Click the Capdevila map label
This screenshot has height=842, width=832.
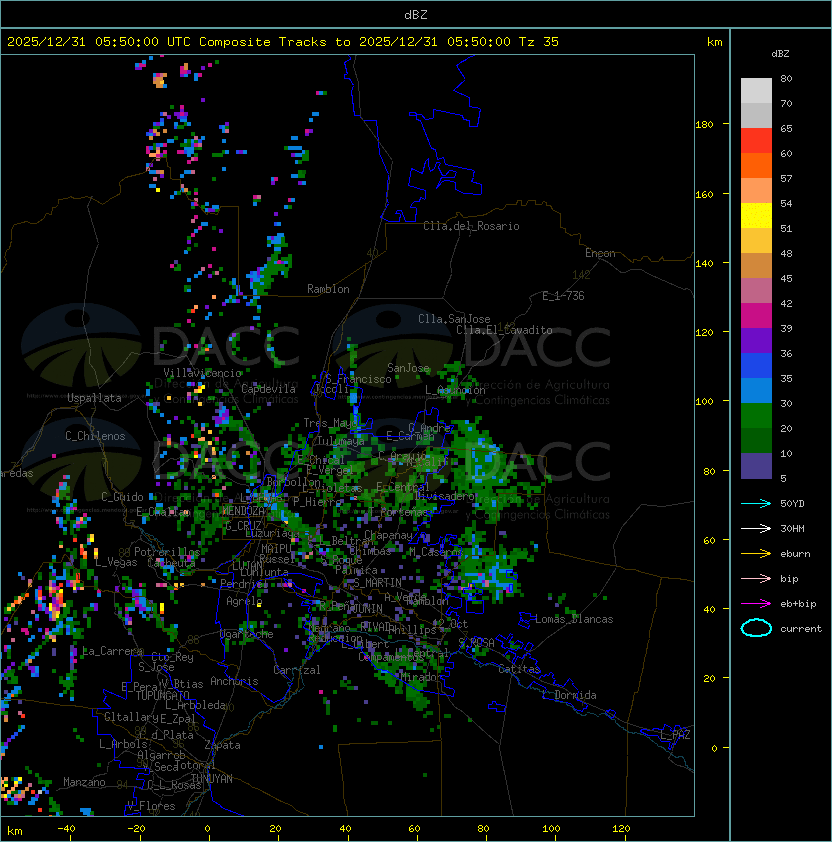[268, 389]
